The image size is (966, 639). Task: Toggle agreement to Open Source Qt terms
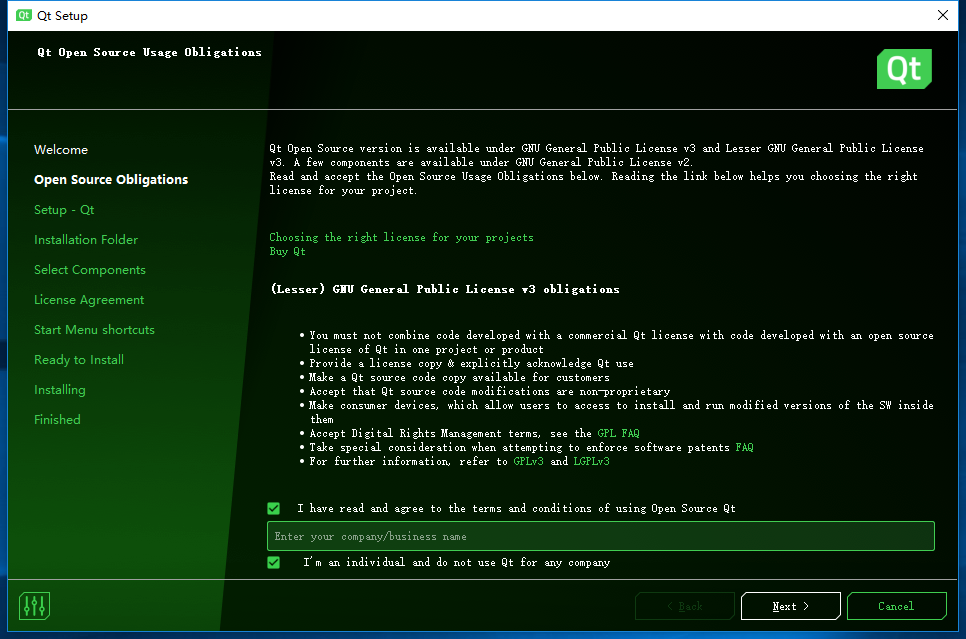tap(274, 508)
